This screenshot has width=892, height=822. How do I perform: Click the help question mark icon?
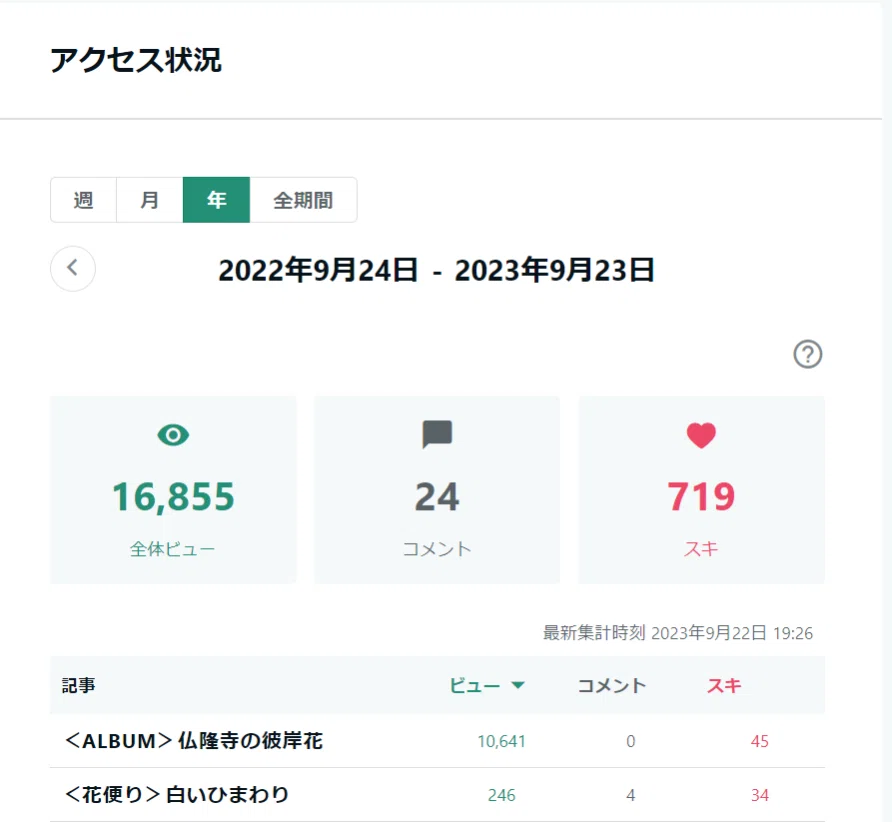[x=807, y=354]
